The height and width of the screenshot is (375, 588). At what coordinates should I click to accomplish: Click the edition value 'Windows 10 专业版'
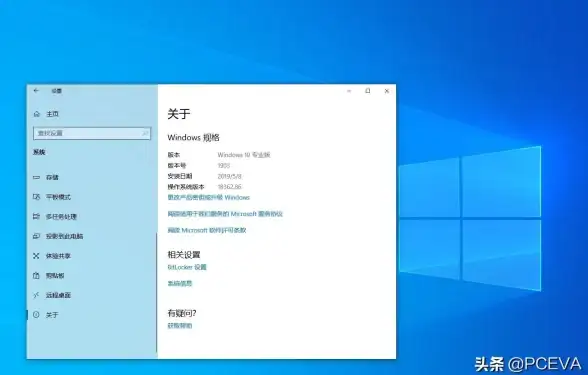244,155
